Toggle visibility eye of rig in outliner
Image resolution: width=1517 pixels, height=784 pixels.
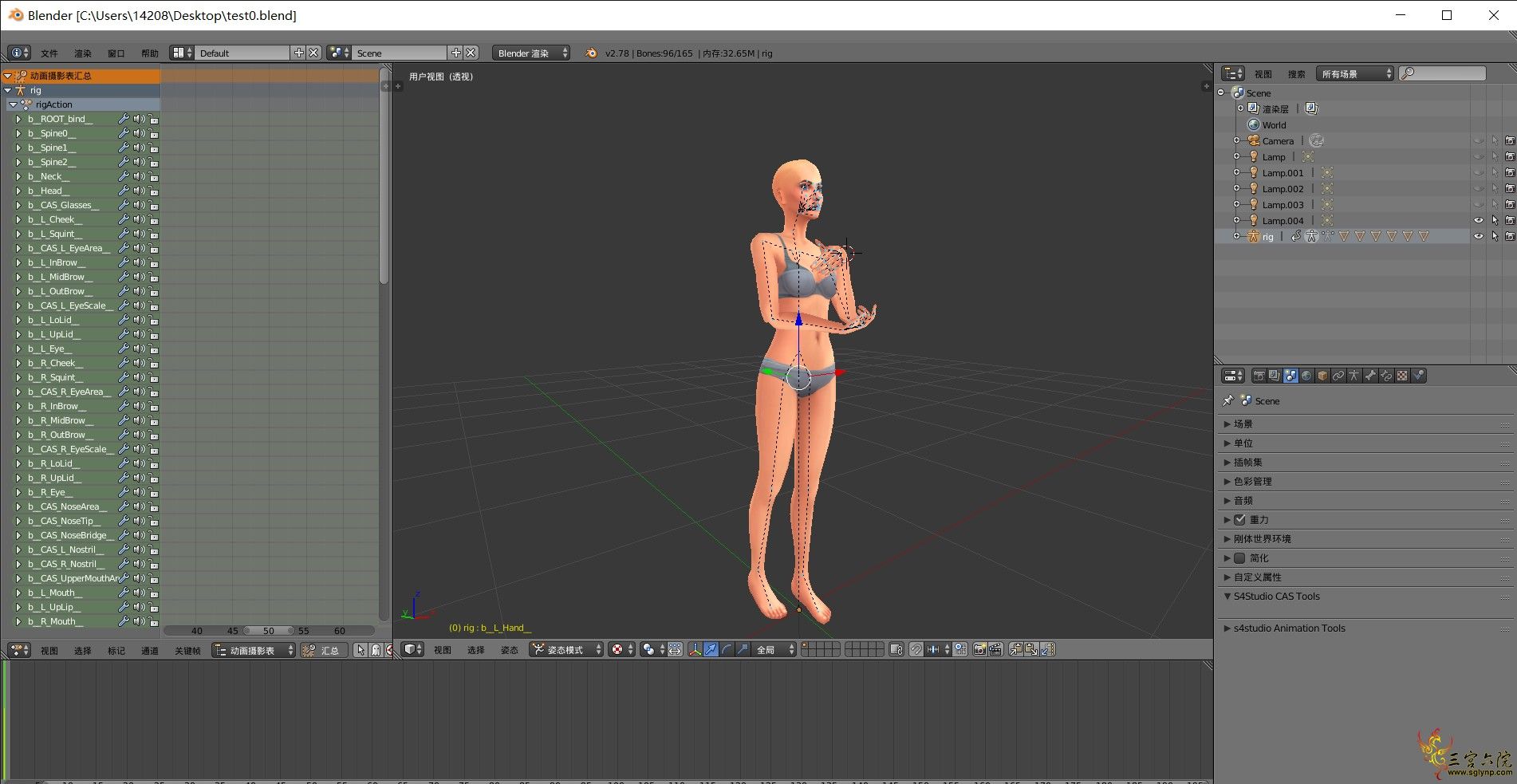(1478, 236)
